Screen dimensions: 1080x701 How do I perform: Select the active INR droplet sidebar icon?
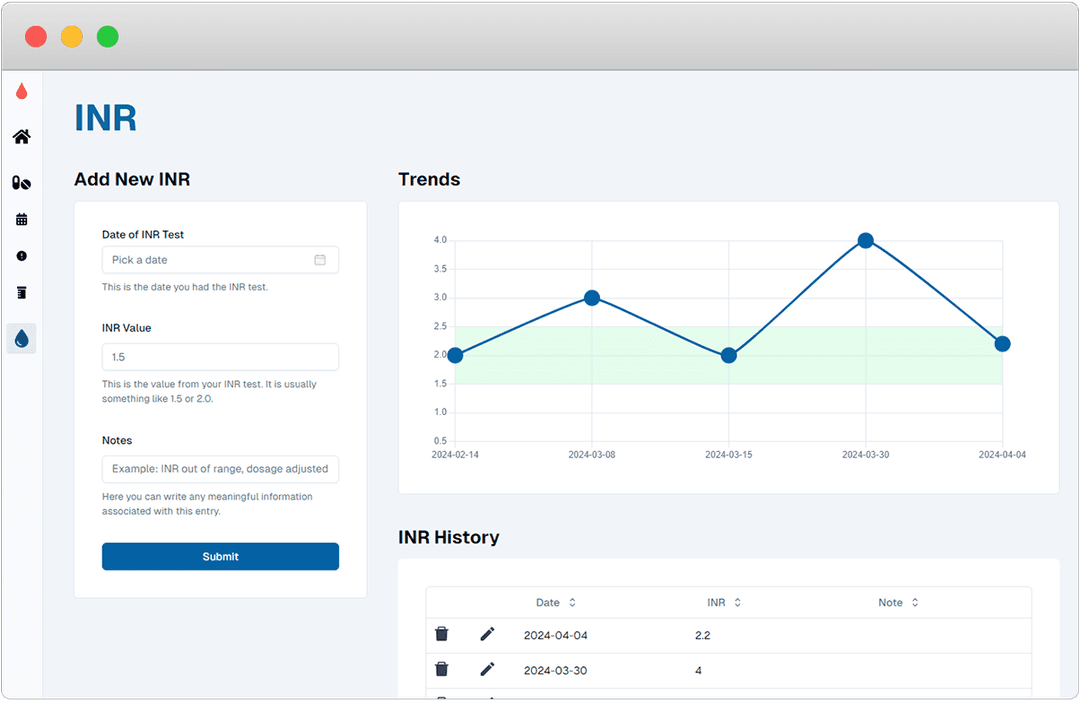point(21,338)
